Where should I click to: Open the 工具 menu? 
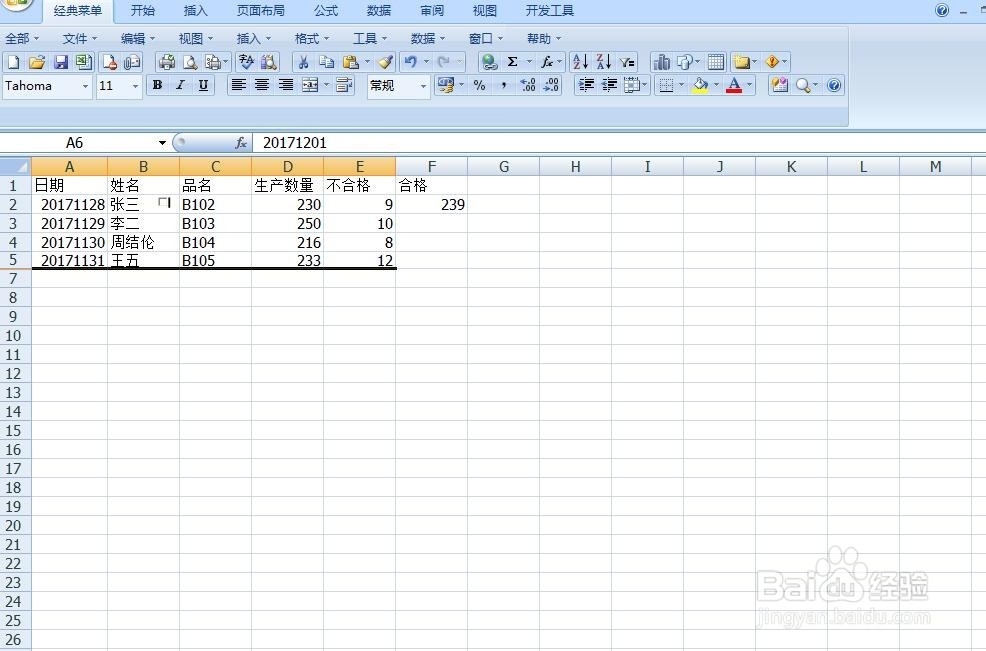pyautogui.click(x=370, y=38)
